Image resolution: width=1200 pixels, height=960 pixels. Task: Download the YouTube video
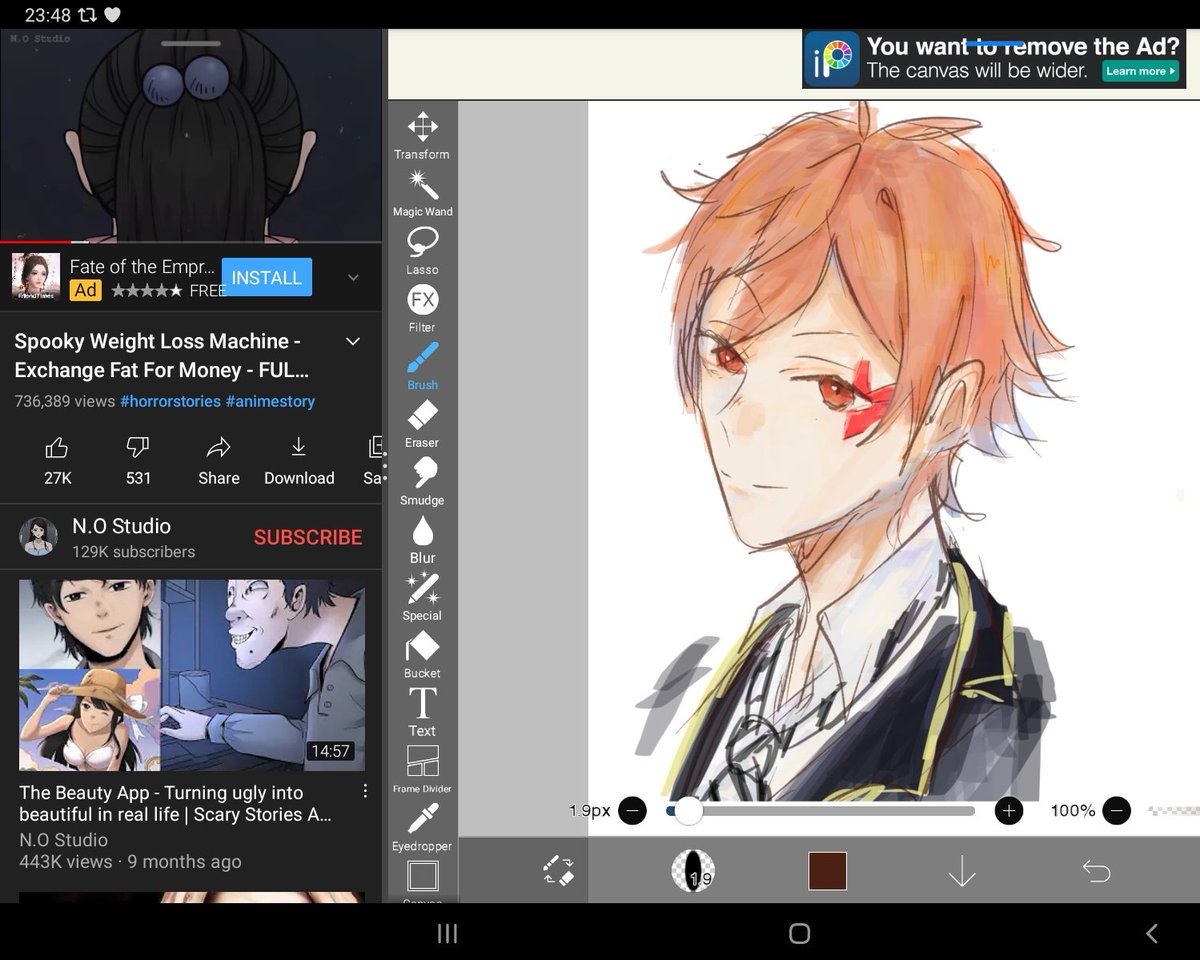(x=299, y=461)
